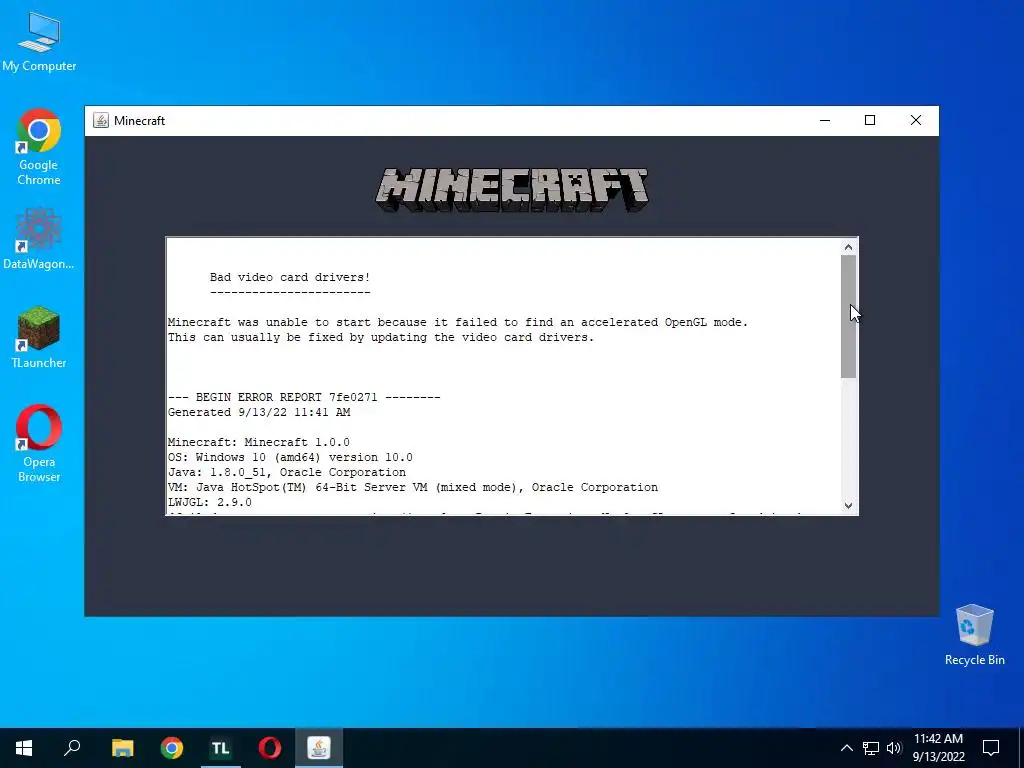The image size is (1024, 768).
Task: Select the DataWagon desktop shortcut
Action: [39, 238]
